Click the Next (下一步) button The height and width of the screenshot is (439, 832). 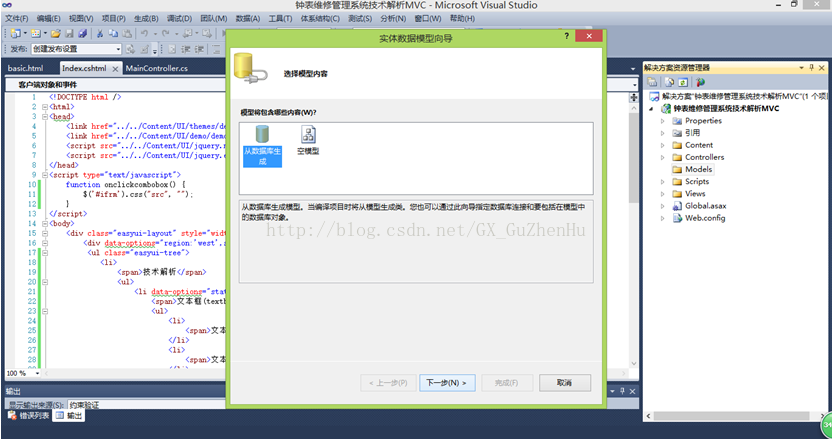(447, 383)
